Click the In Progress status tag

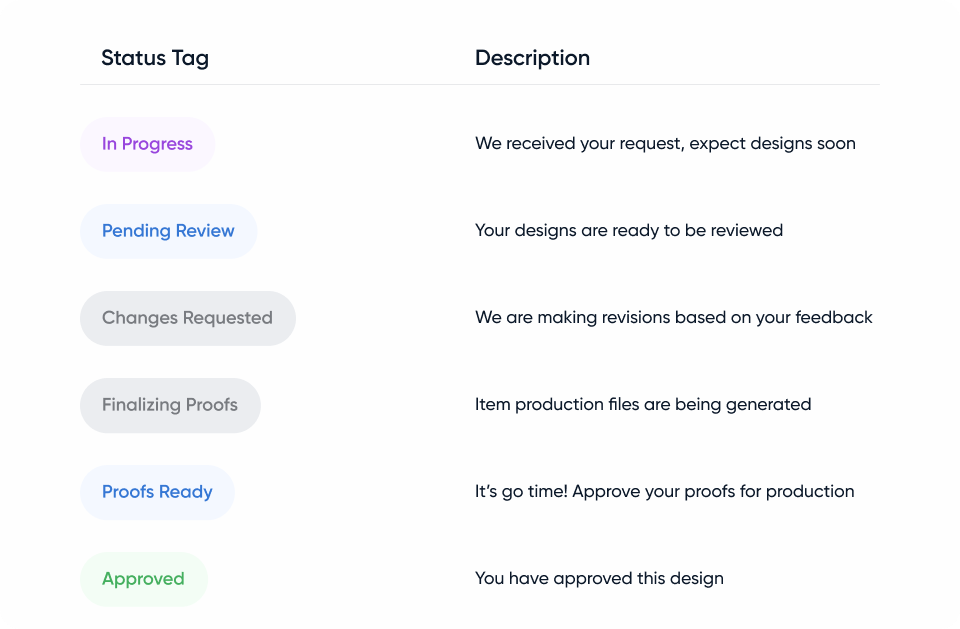[147, 144]
